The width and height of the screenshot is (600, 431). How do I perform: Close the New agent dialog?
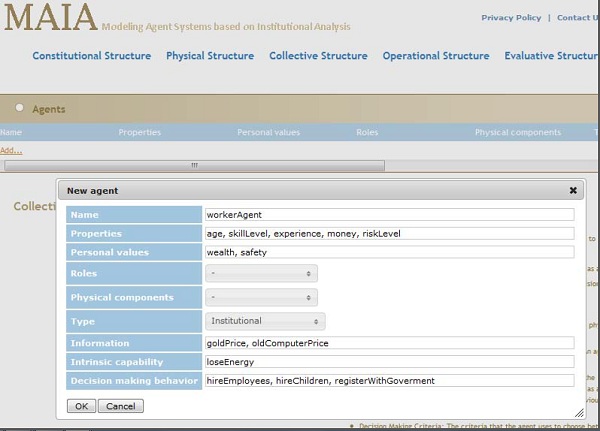(x=573, y=190)
